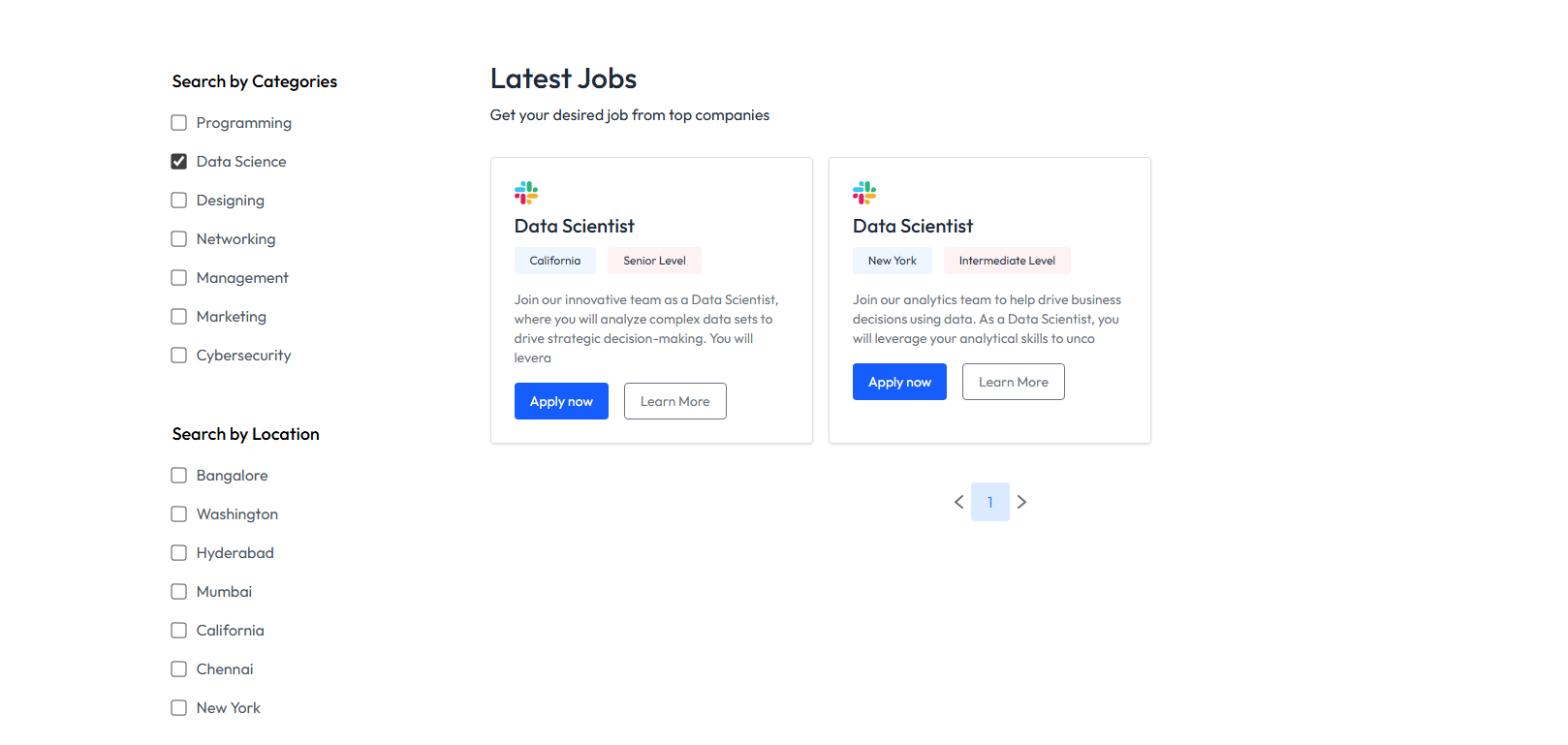Viewport: 1568px width, 745px height.
Task: Learn More about Intermediate Level Data Scientist
Action: pos(1013,382)
